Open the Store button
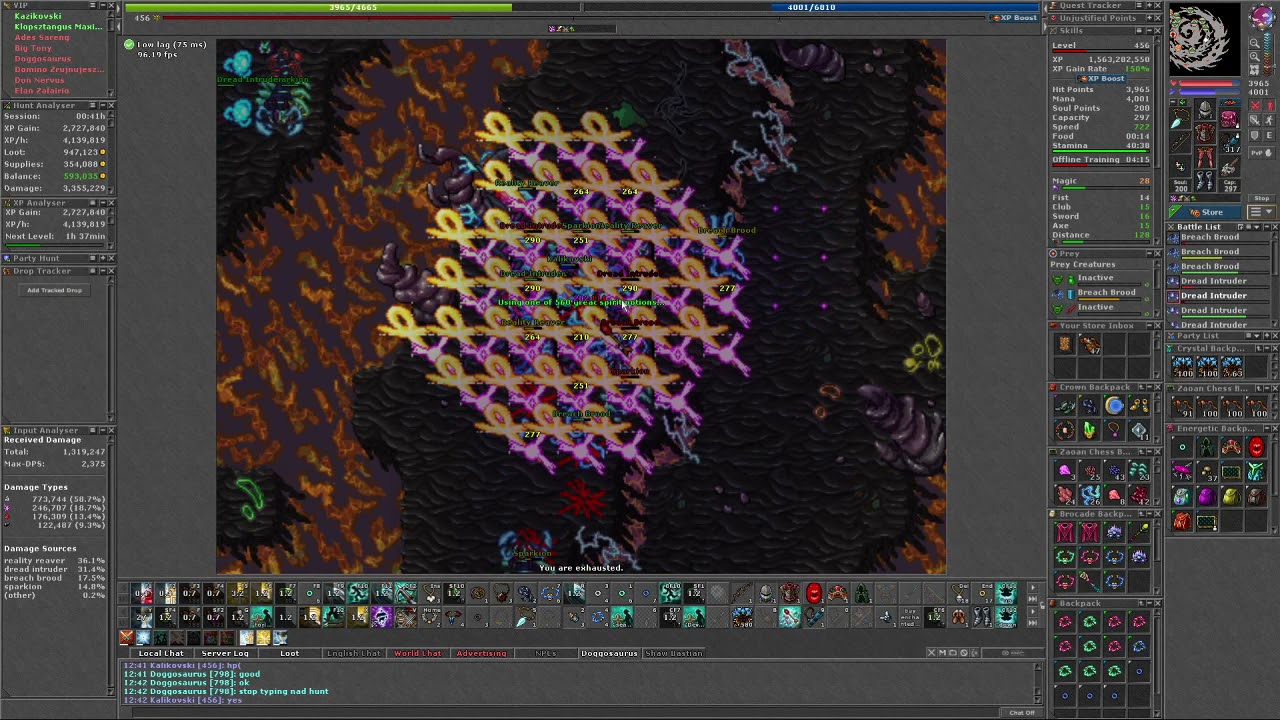 tap(1205, 212)
